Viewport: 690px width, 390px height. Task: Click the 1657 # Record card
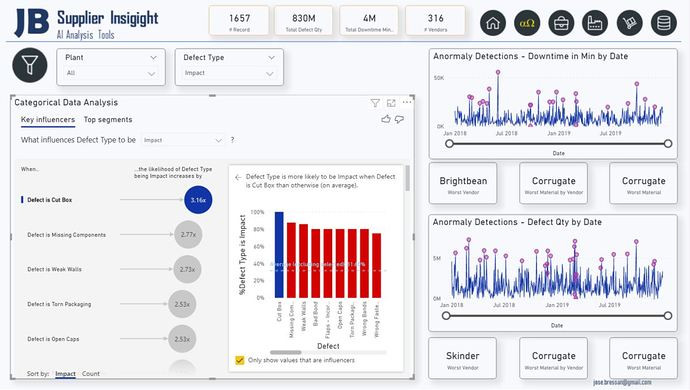pyautogui.click(x=239, y=21)
